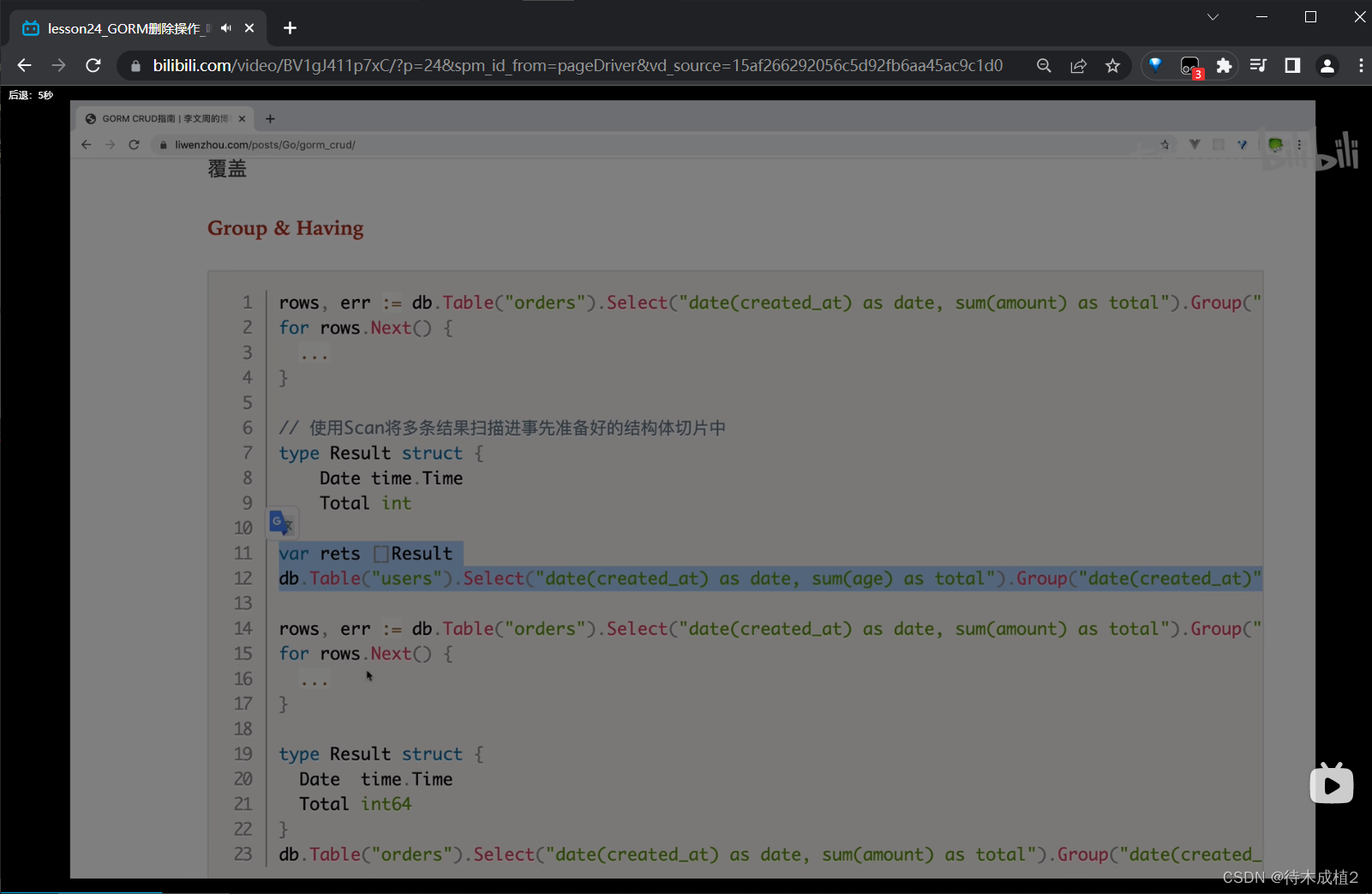Open a new Chrome tab

290,28
